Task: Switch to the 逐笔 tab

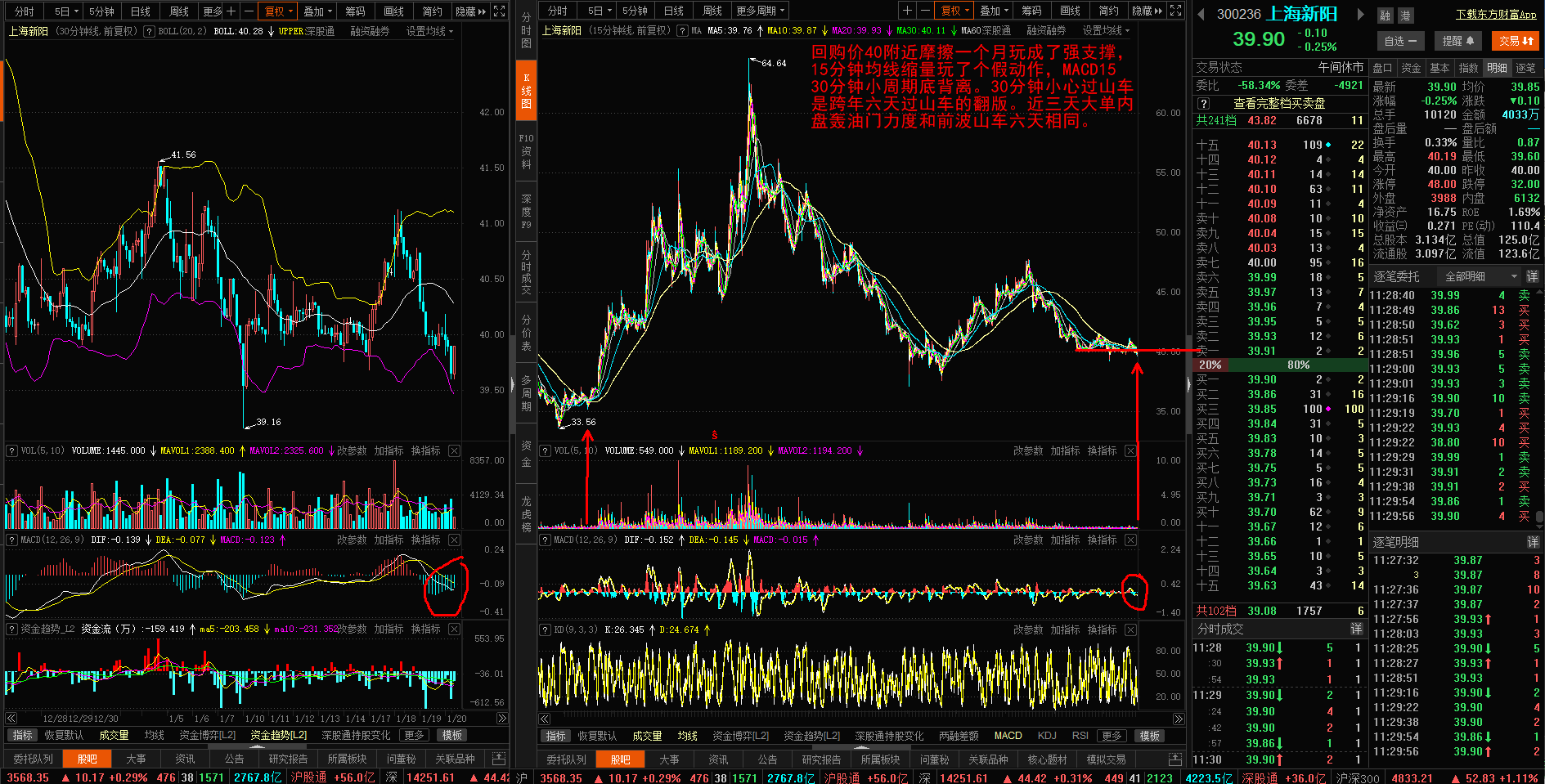Action: (1525, 68)
